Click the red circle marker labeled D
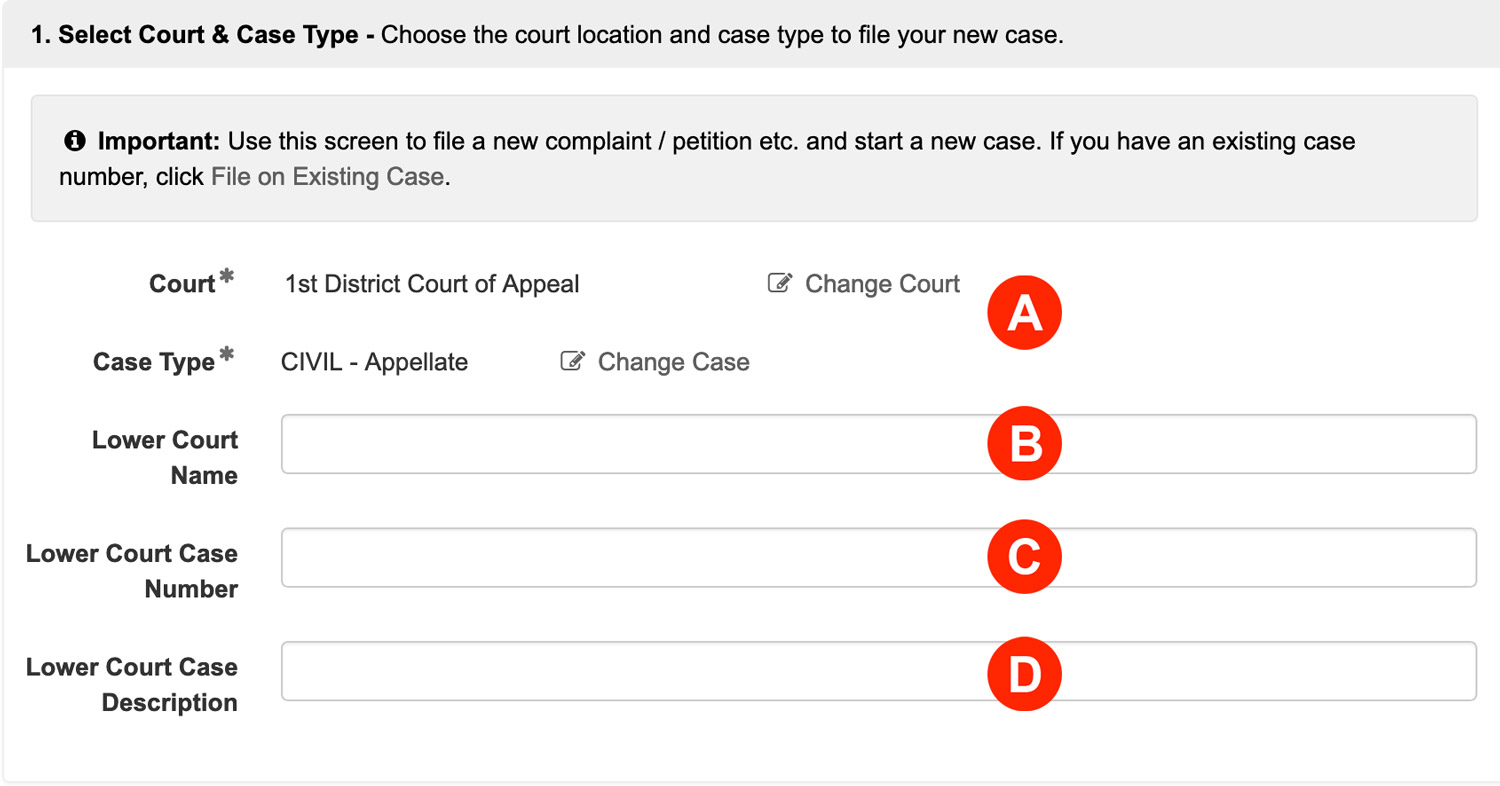1500x786 pixels. pos(1024,675)
